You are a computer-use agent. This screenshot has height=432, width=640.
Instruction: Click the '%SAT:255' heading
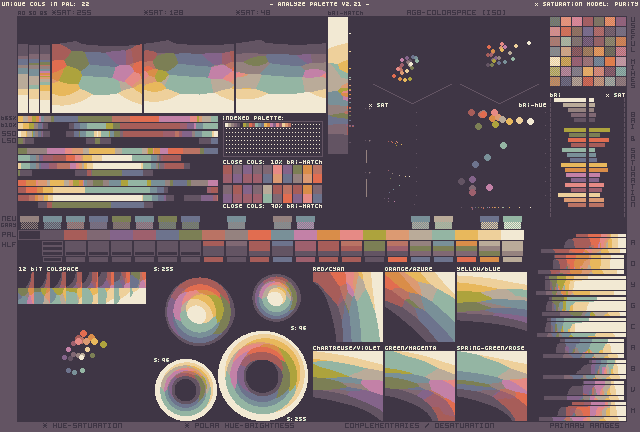pyautogui.click(x=71, y=13)
